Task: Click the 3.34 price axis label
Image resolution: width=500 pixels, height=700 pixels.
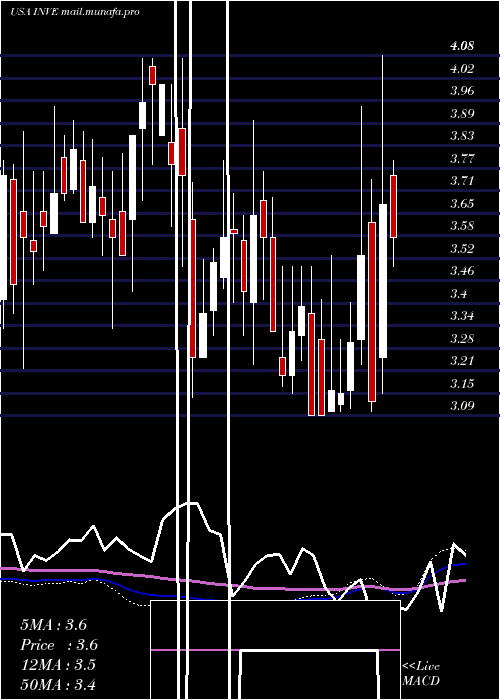Action: (462, 316)
